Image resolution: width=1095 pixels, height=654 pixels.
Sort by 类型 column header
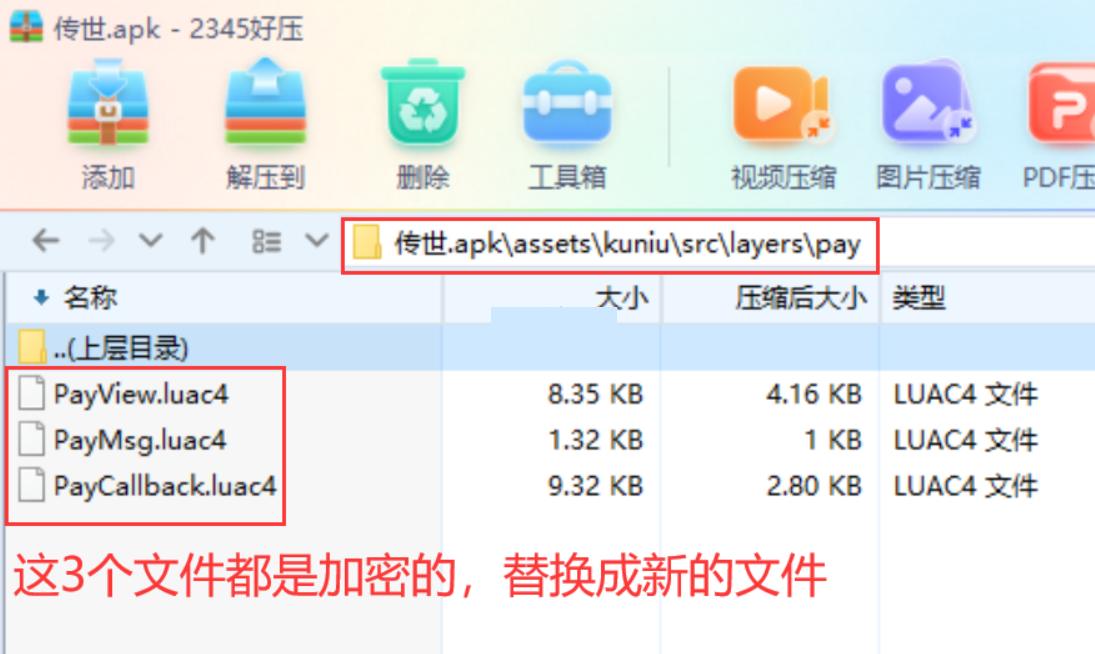[x=918, y=298]
